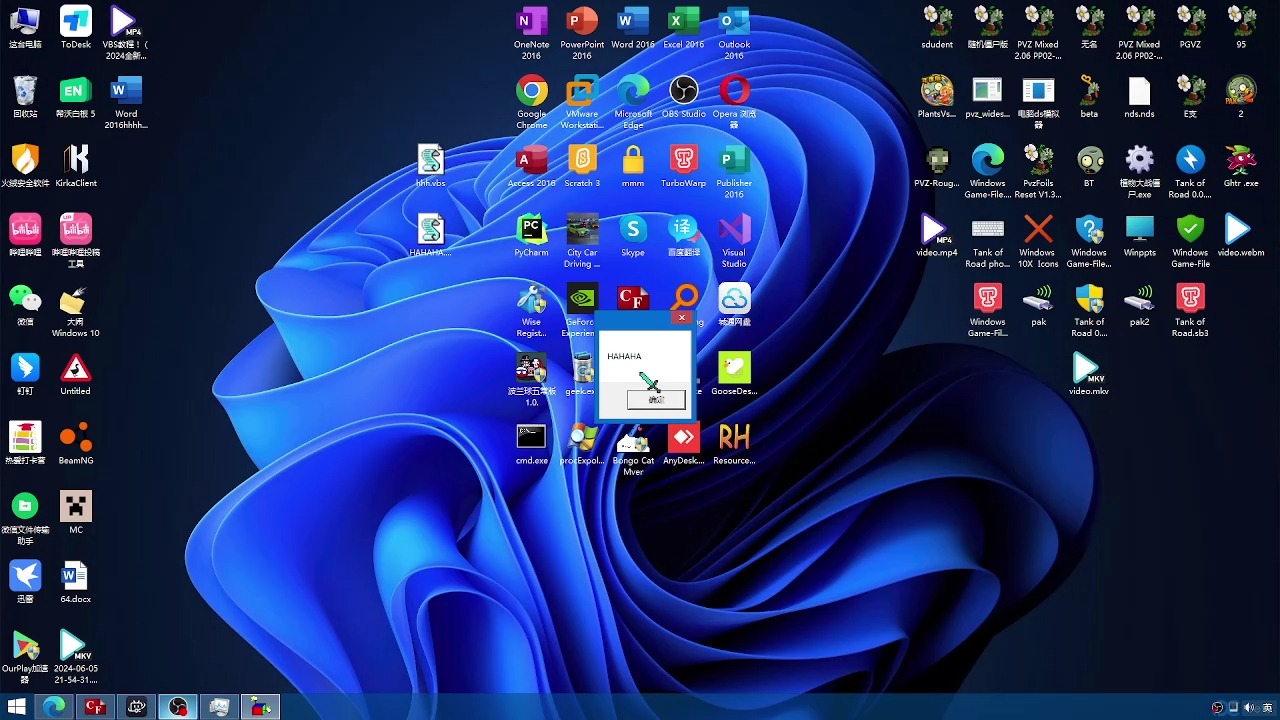Open the Wise Registry Cleaner shortcut
This screenshot has height=720, width=1280.
[x=531, y=308]
